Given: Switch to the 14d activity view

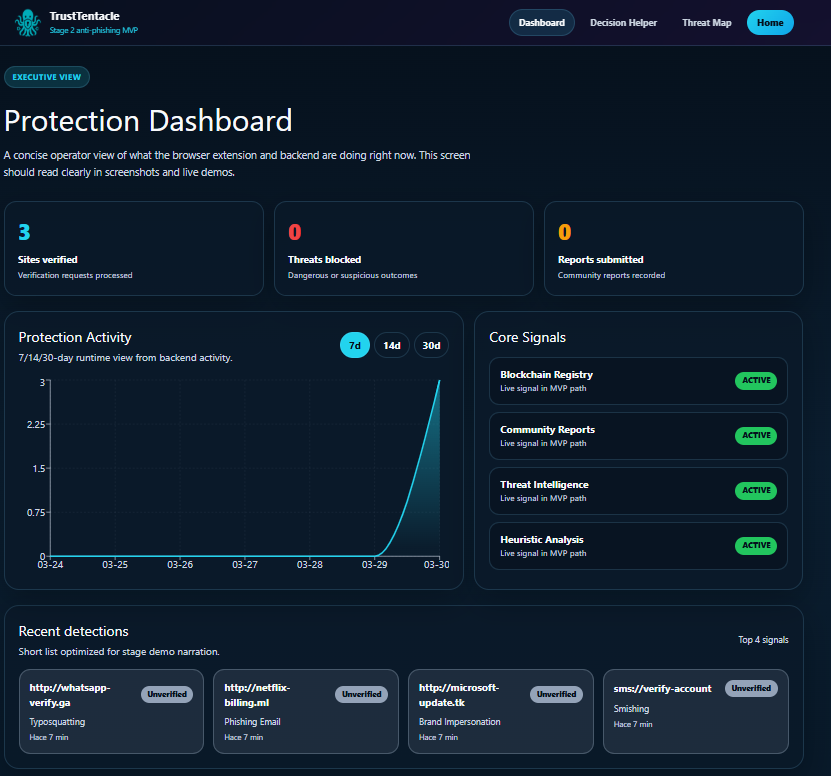Looking at the screenshot, I should 391,345.
